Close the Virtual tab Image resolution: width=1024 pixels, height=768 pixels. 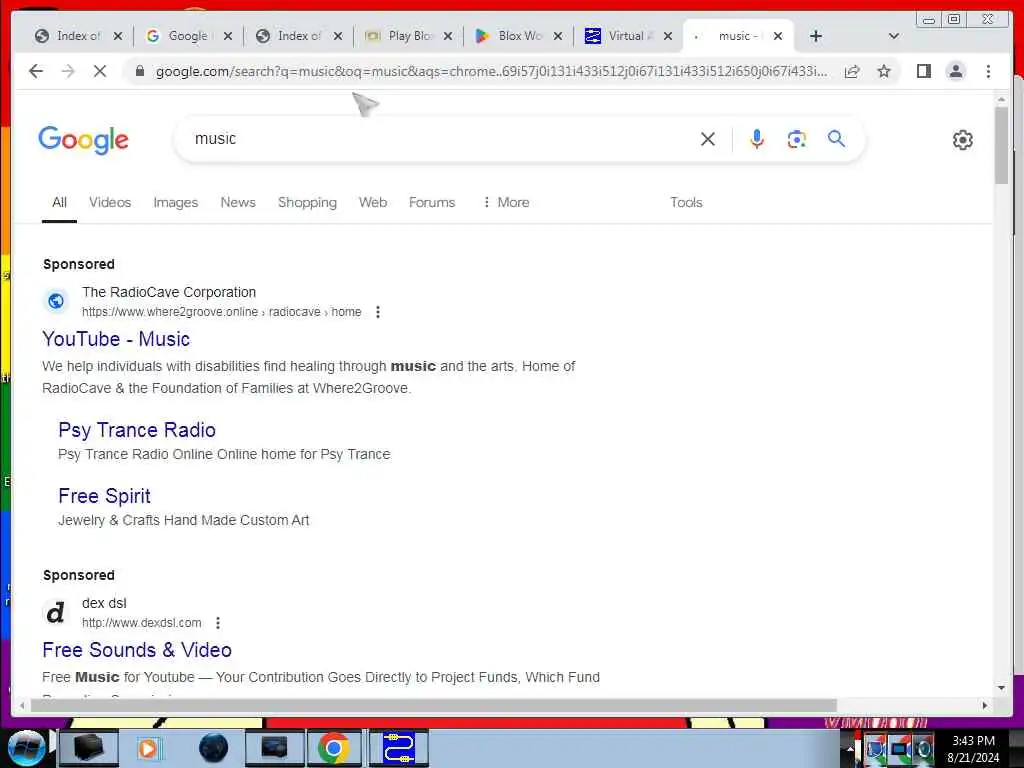point(667,36)
